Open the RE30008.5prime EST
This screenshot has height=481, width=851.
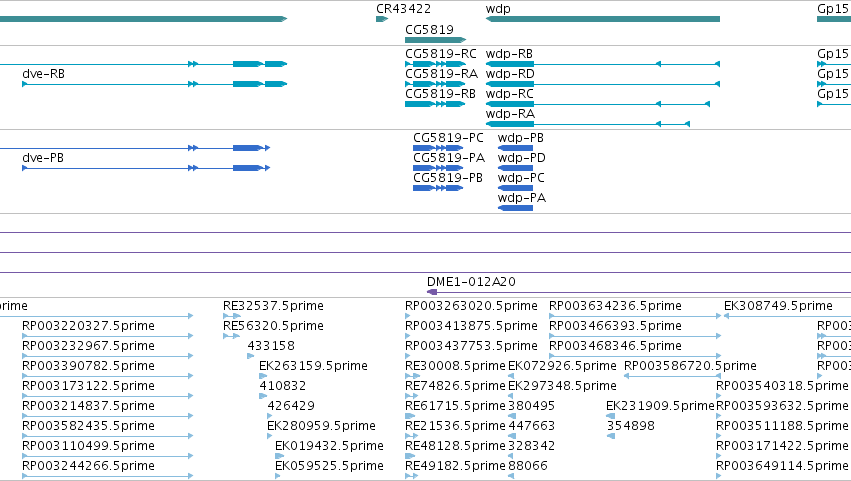point(455,366)
